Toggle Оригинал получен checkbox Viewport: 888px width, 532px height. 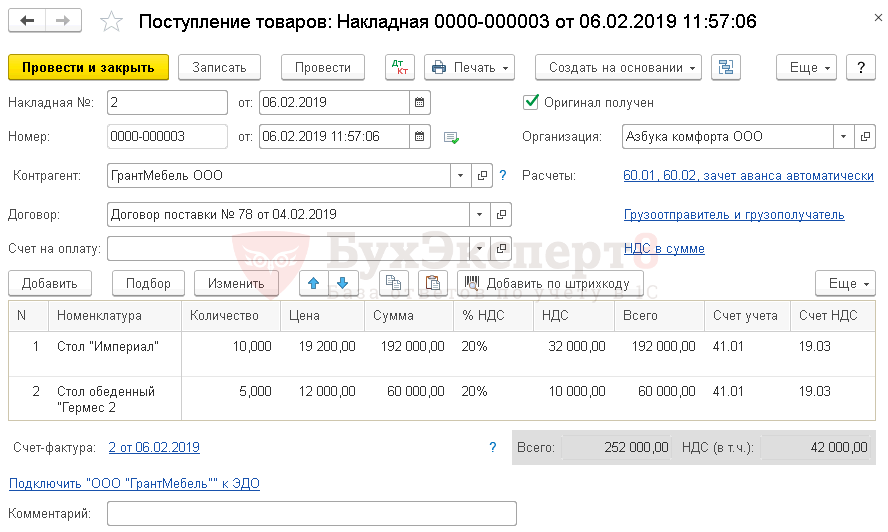point(531,102)
